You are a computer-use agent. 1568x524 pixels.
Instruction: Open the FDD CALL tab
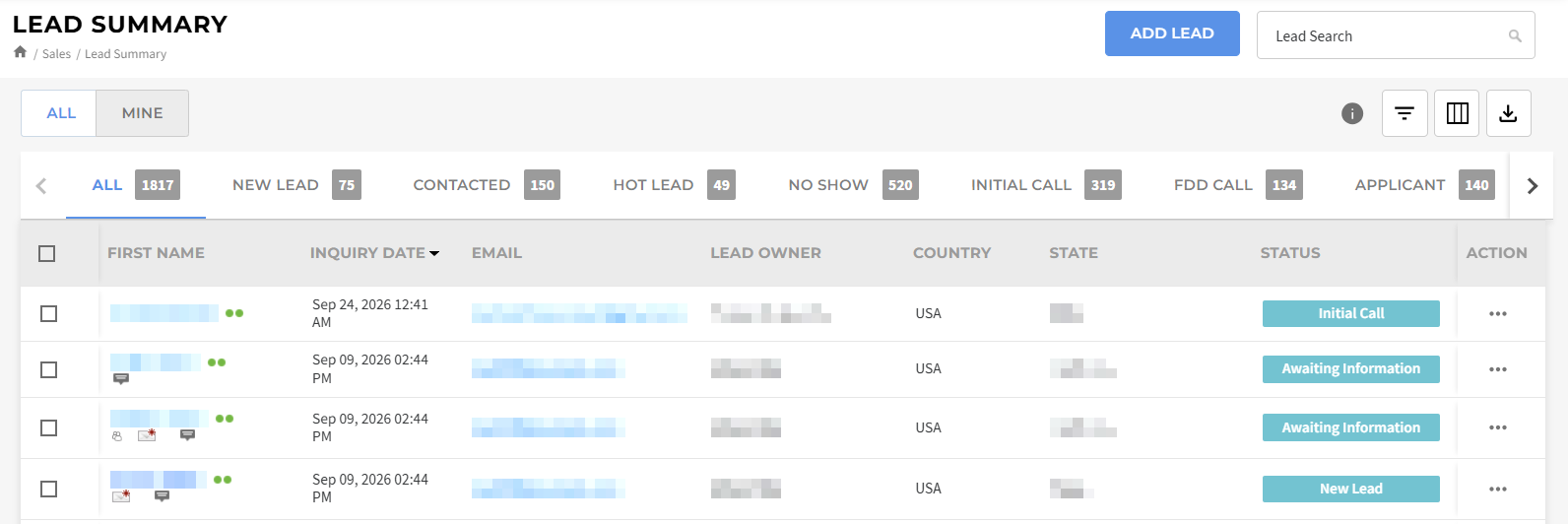click(x=1238, y=185)
